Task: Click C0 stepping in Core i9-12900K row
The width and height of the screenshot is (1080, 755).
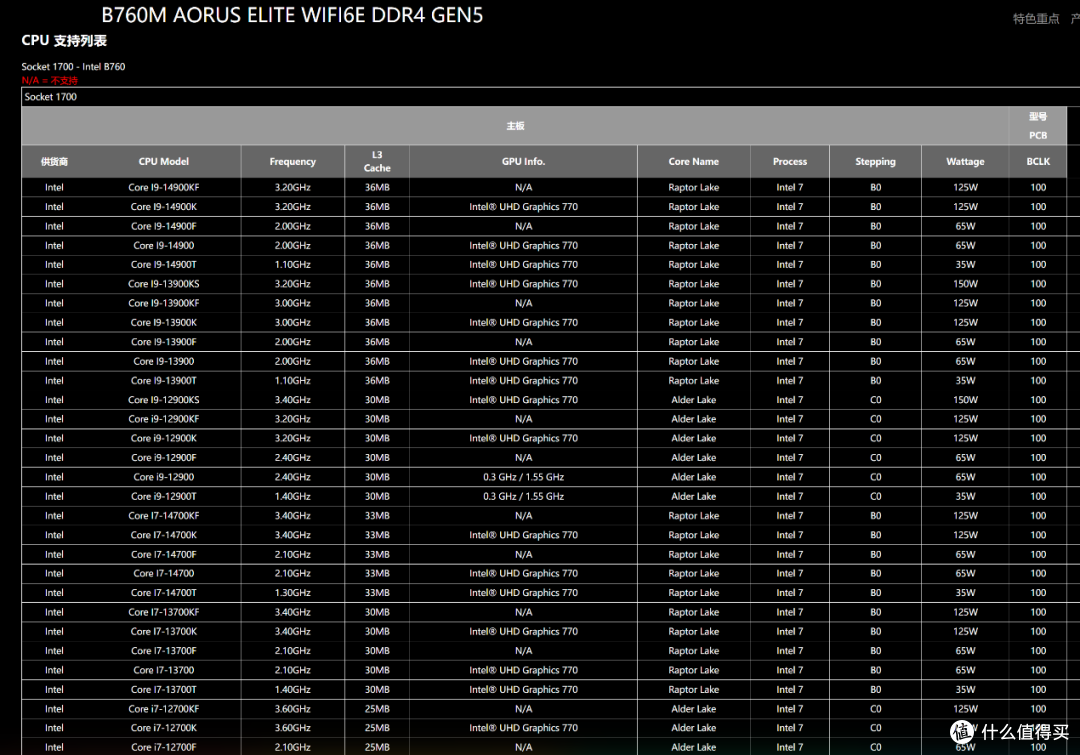Action: [875, 438]
